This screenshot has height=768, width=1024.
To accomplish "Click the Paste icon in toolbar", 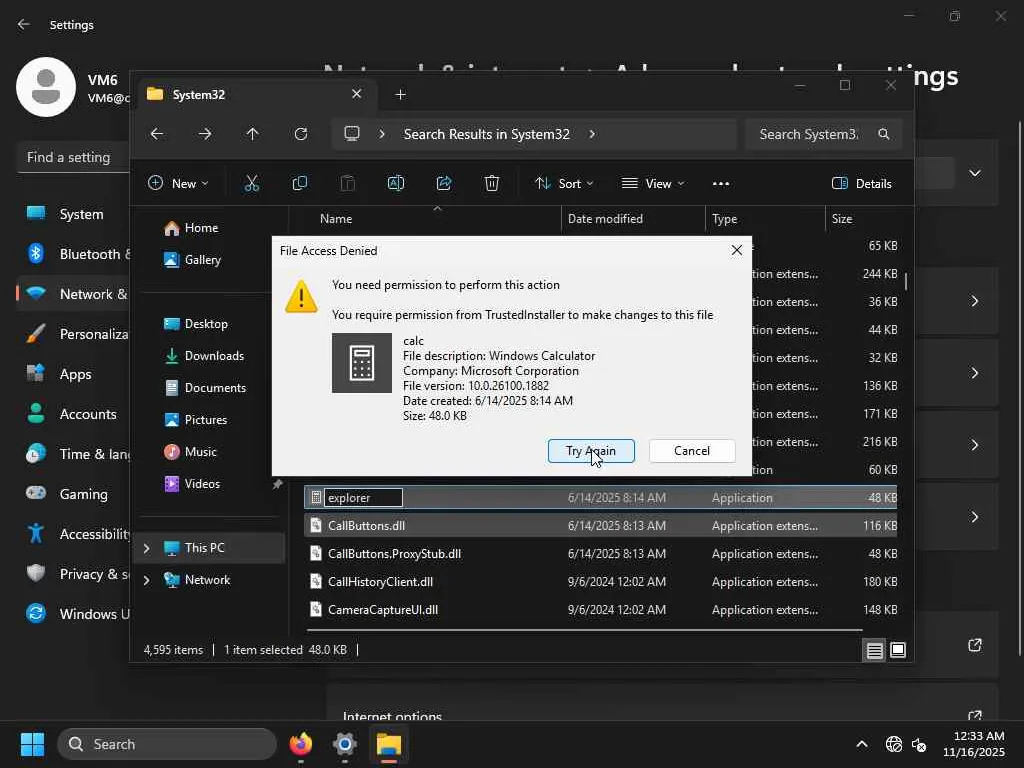I will [x=348, y=184].
